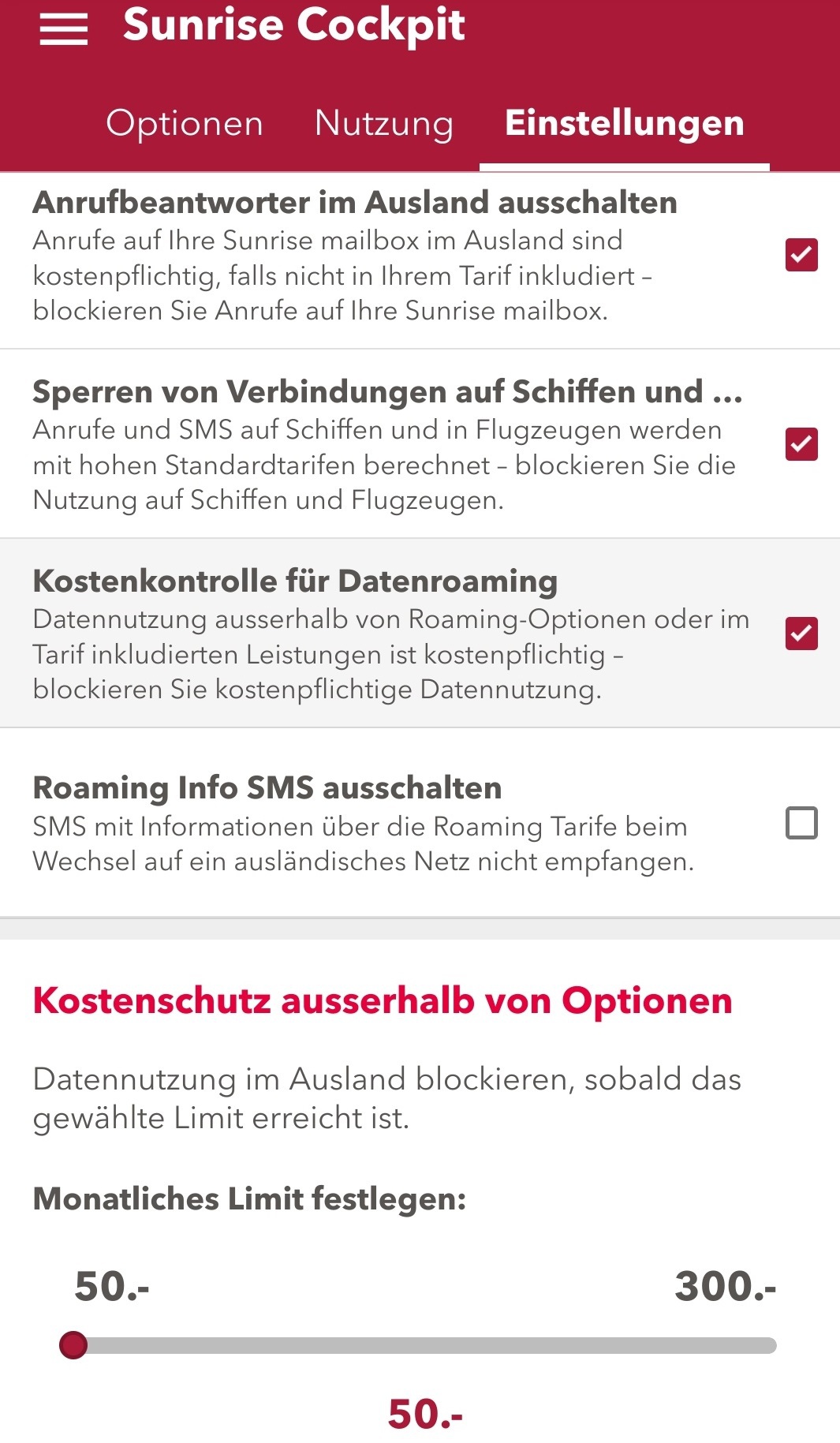
Task: Enable Roaming Info SMS ausschalten checkbox
Action: pyautogui.click(x=801, y=823)
